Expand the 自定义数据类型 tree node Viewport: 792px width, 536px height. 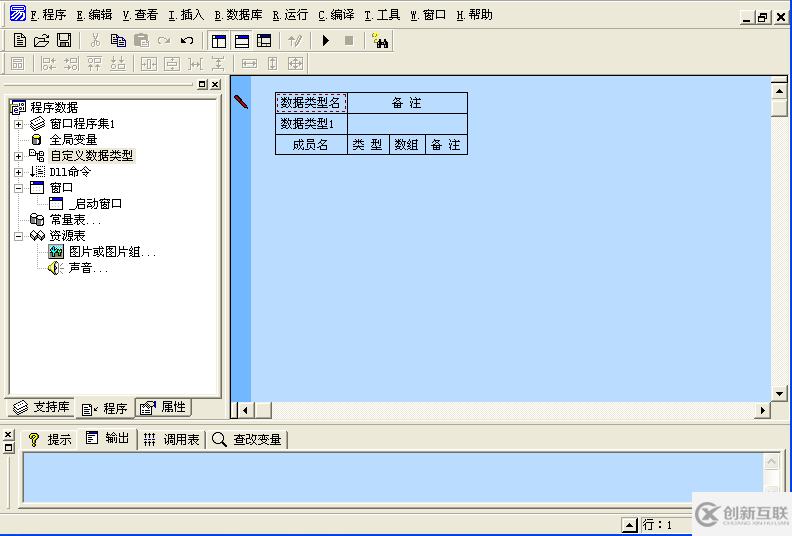point(18,156)
